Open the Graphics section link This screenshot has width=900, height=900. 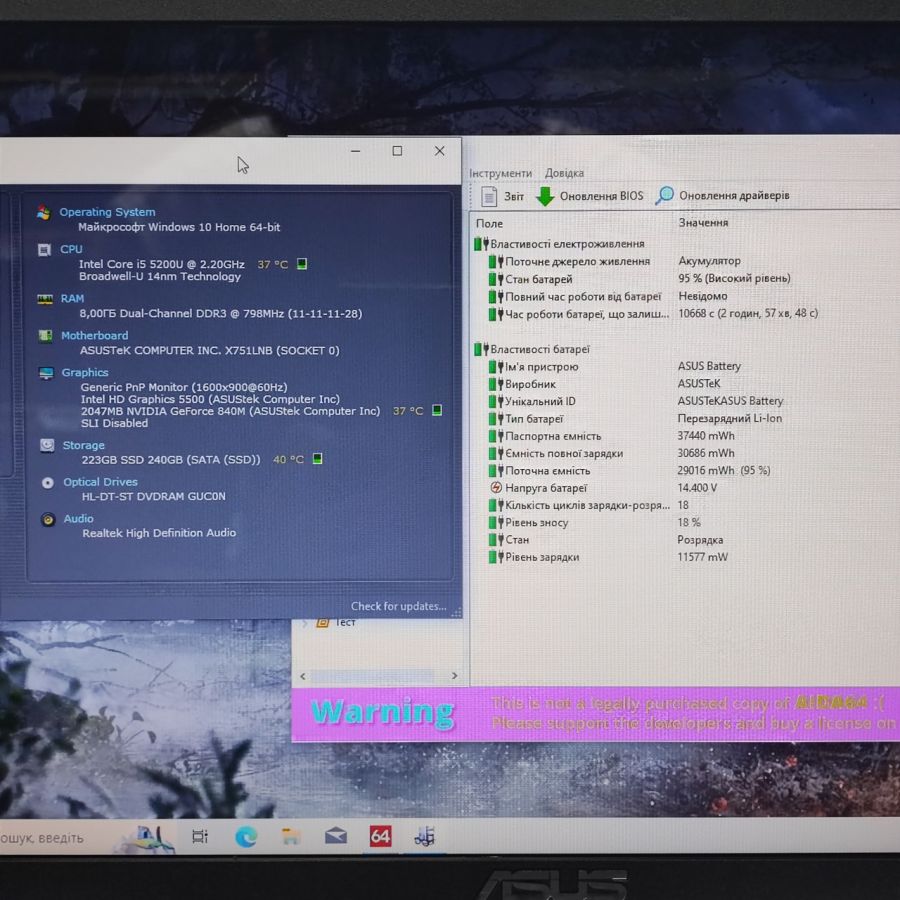click(x=85, y=373)
